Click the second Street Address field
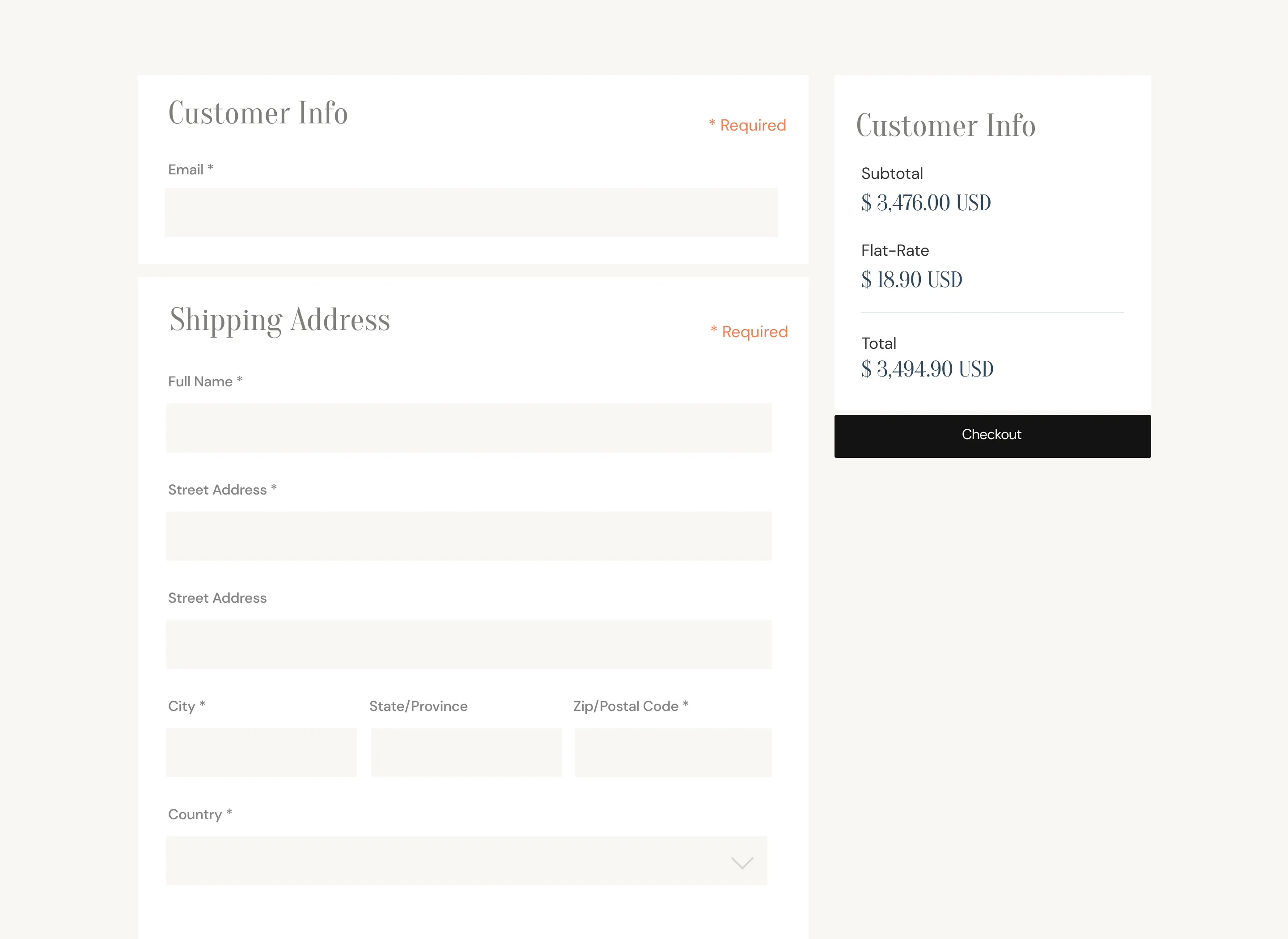The width and height of the screenshot is (1288, 939). coord(468,643)
